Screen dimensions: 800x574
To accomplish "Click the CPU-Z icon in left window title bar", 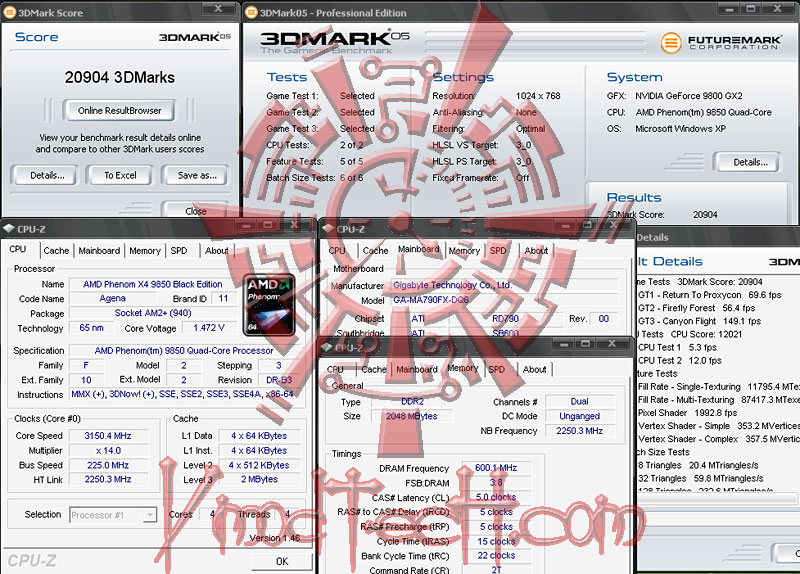I will (9, 229).
